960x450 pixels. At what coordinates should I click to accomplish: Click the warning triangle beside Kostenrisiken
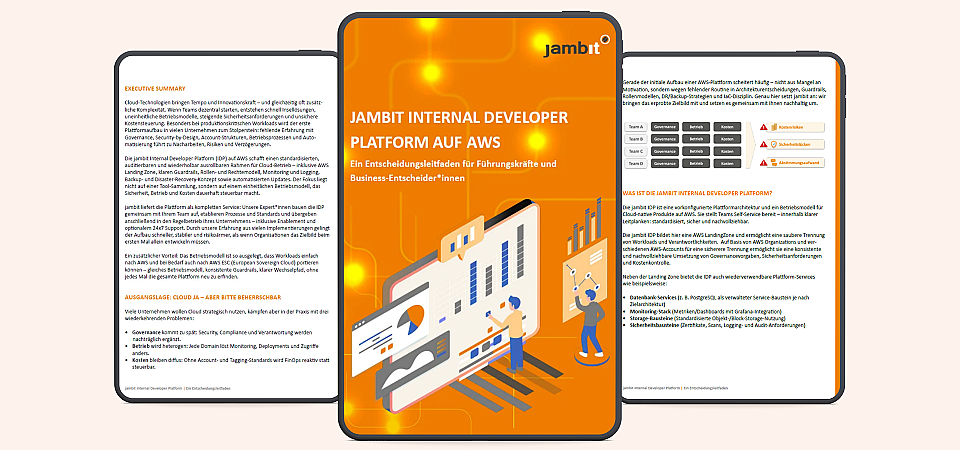763,127
